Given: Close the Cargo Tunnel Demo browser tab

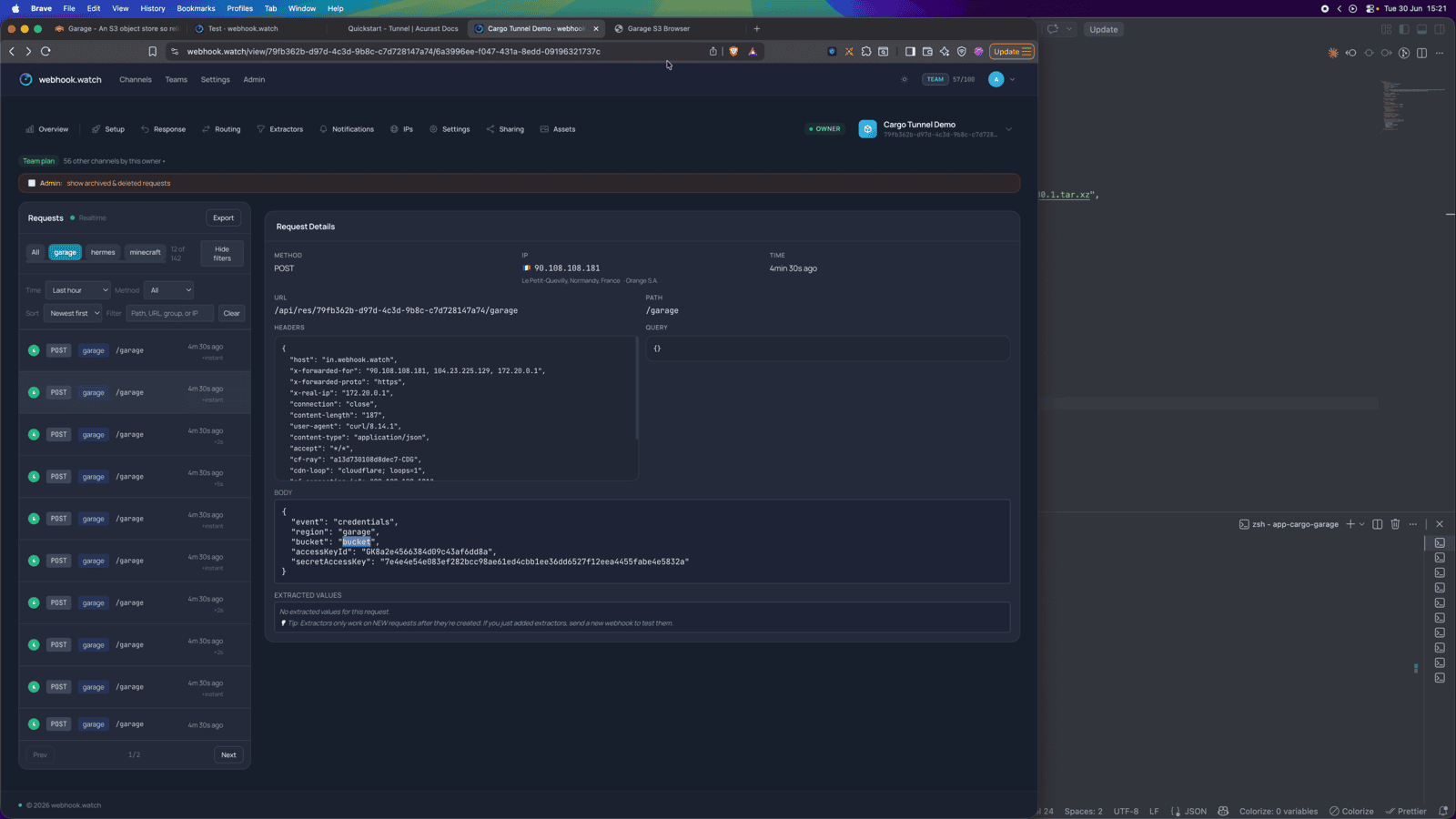Looking at the screenshot, I should pos(596,28).
